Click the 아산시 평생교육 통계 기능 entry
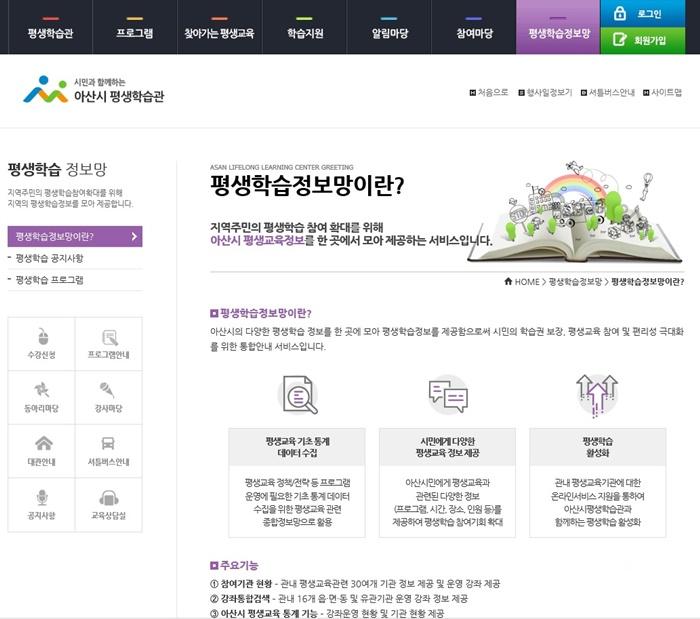 [327, 613]
